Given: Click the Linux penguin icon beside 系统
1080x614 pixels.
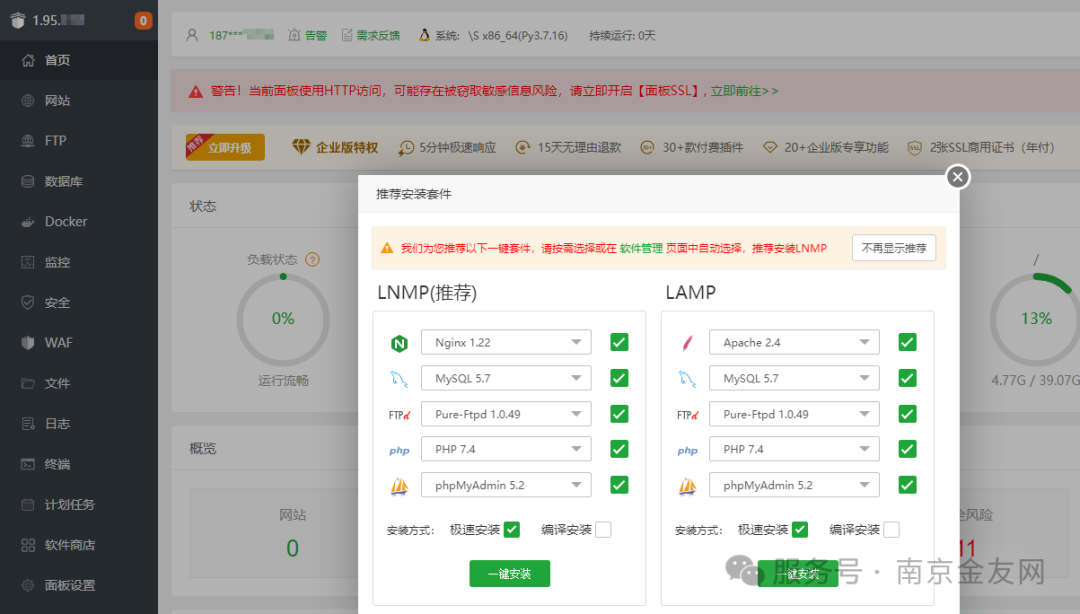Looking at the screenshot, I should click(x=424, y=35).
